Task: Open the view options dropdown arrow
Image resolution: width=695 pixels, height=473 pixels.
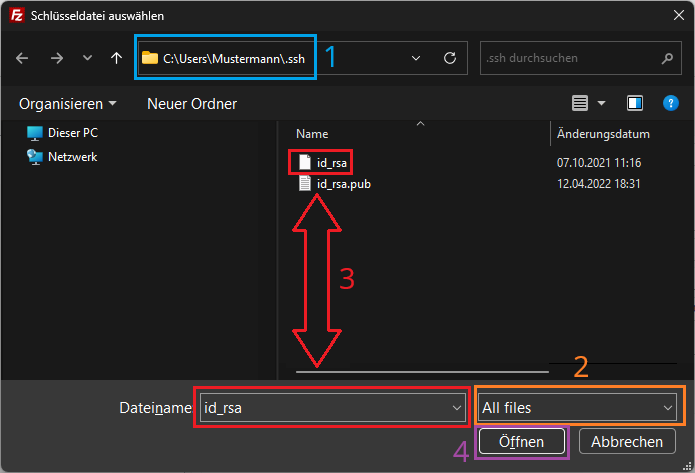Action: pos(601,103)
